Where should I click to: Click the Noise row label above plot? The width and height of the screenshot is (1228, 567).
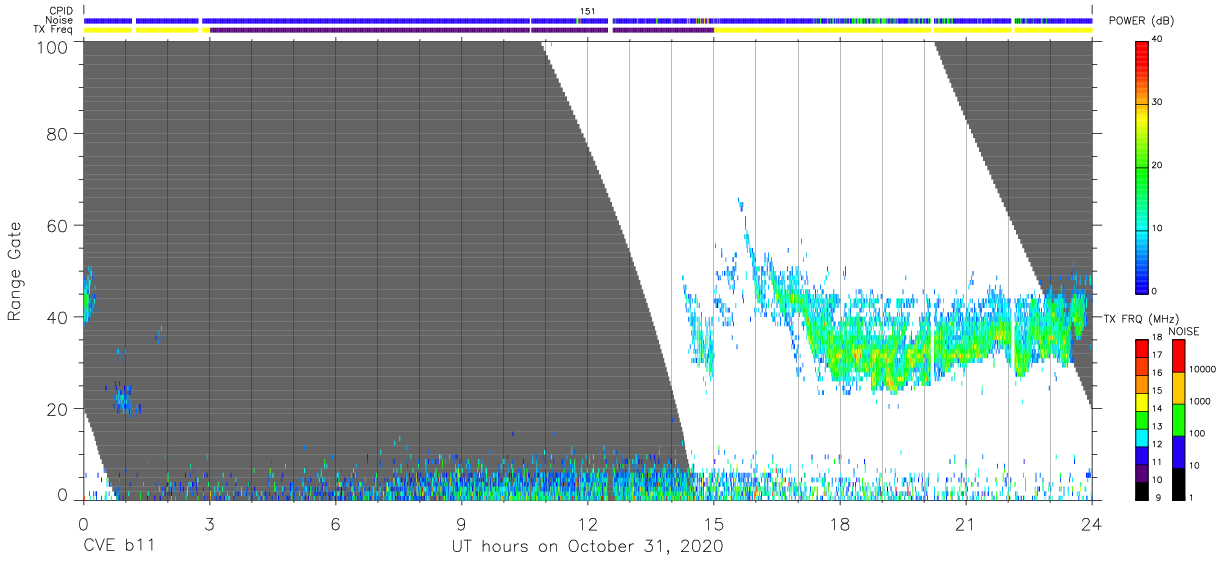click(61, 20)
